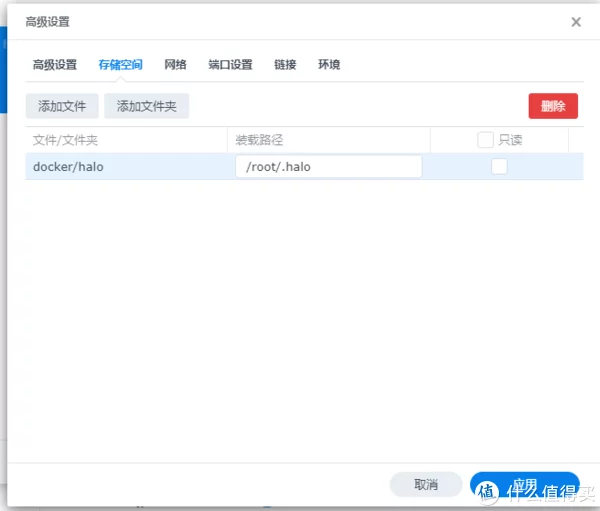Select the docker/halo folder entry
600x511 pixels.
click(x=68, y=167)
